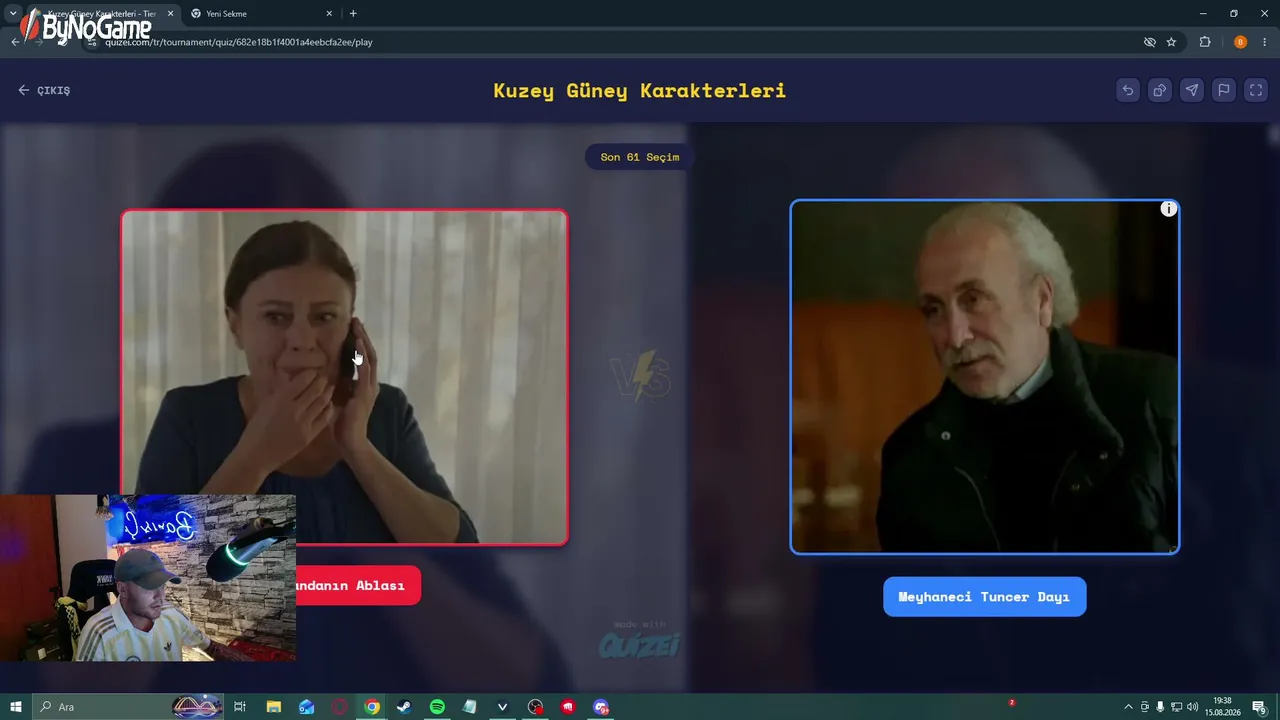Open the dark V-shaped taskbar app icon
The height and width of the screenshot is (720, 1280).
click(503, 707)
